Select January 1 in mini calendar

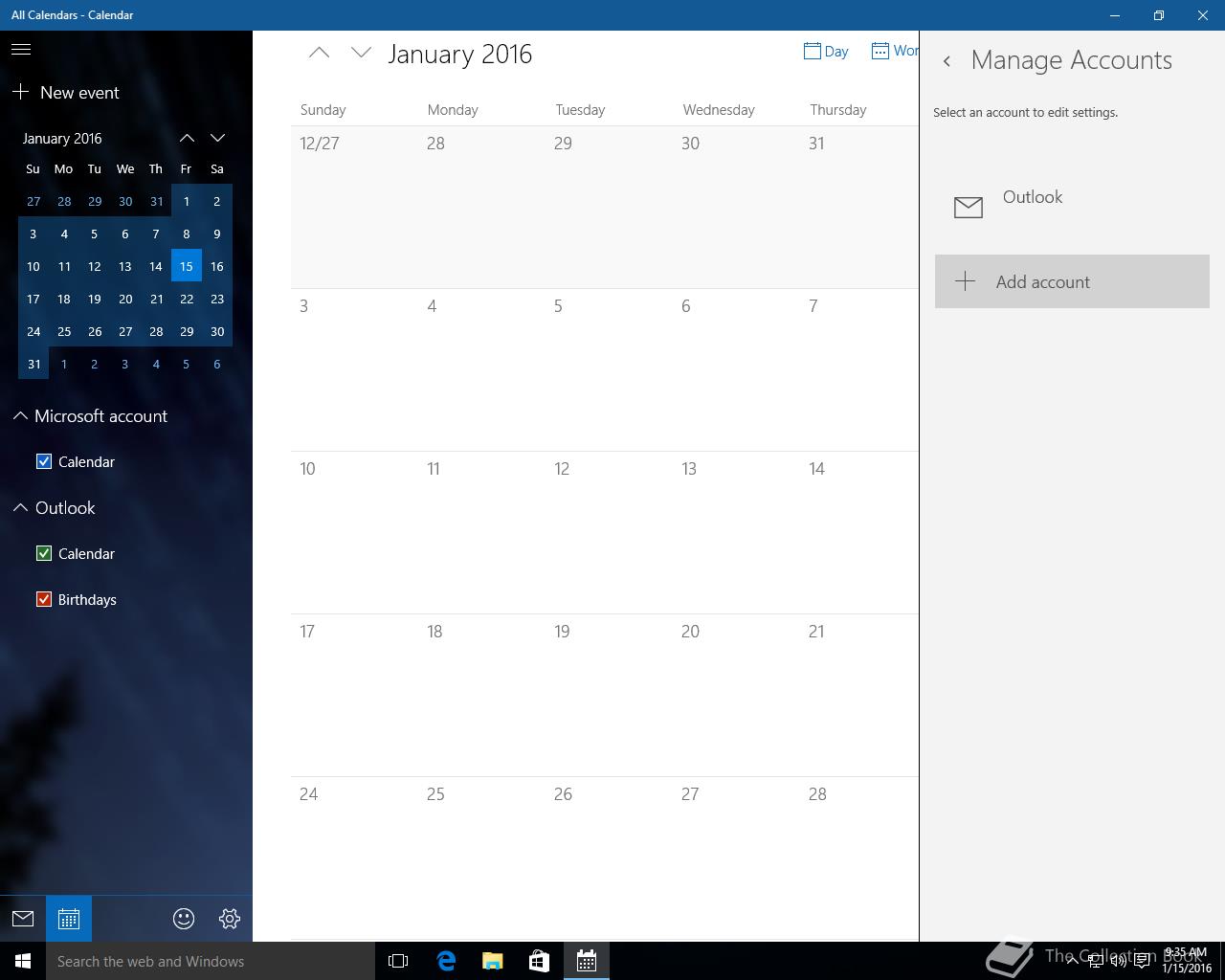[187, 201]
